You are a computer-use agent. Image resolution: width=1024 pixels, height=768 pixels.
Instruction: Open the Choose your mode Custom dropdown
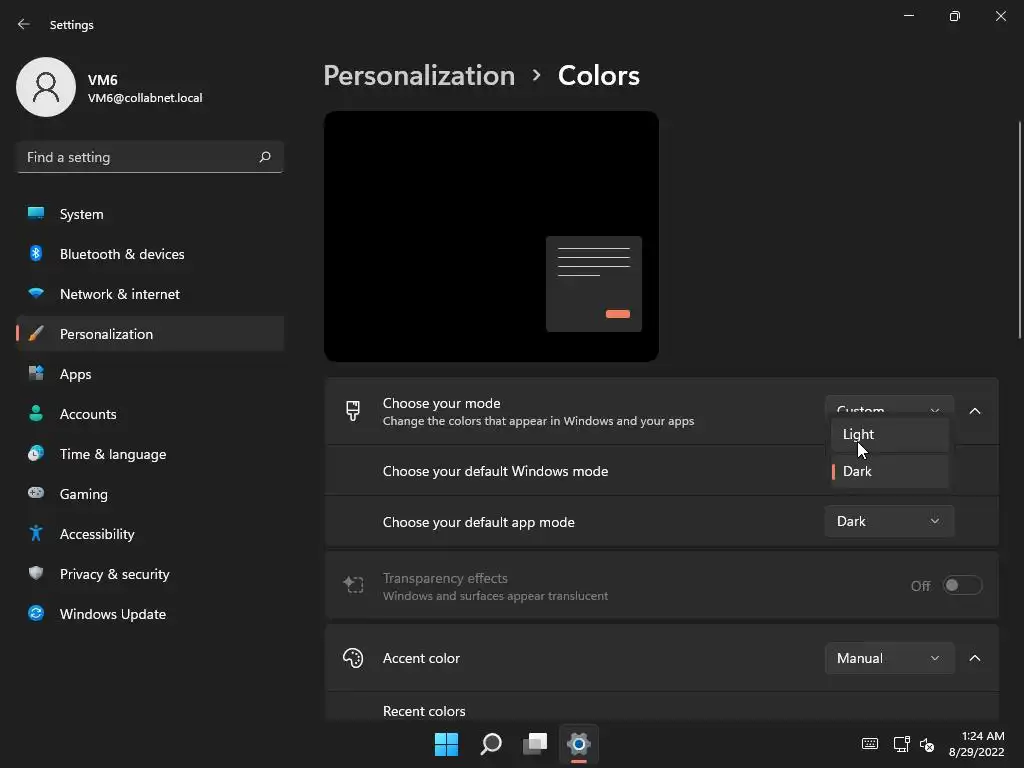click(889, 406)
